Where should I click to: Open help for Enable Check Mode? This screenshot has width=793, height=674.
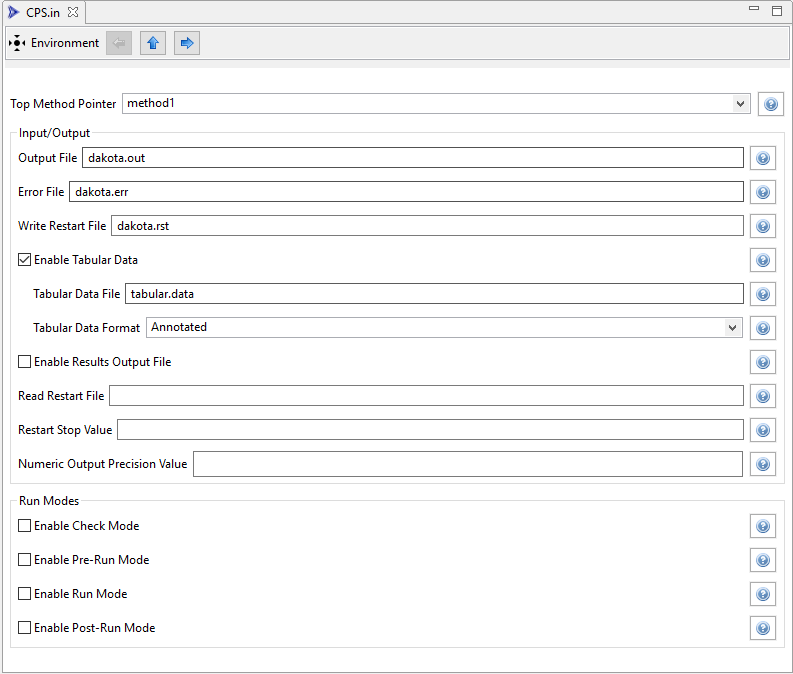pyautogui.click(x=763, y=526)
